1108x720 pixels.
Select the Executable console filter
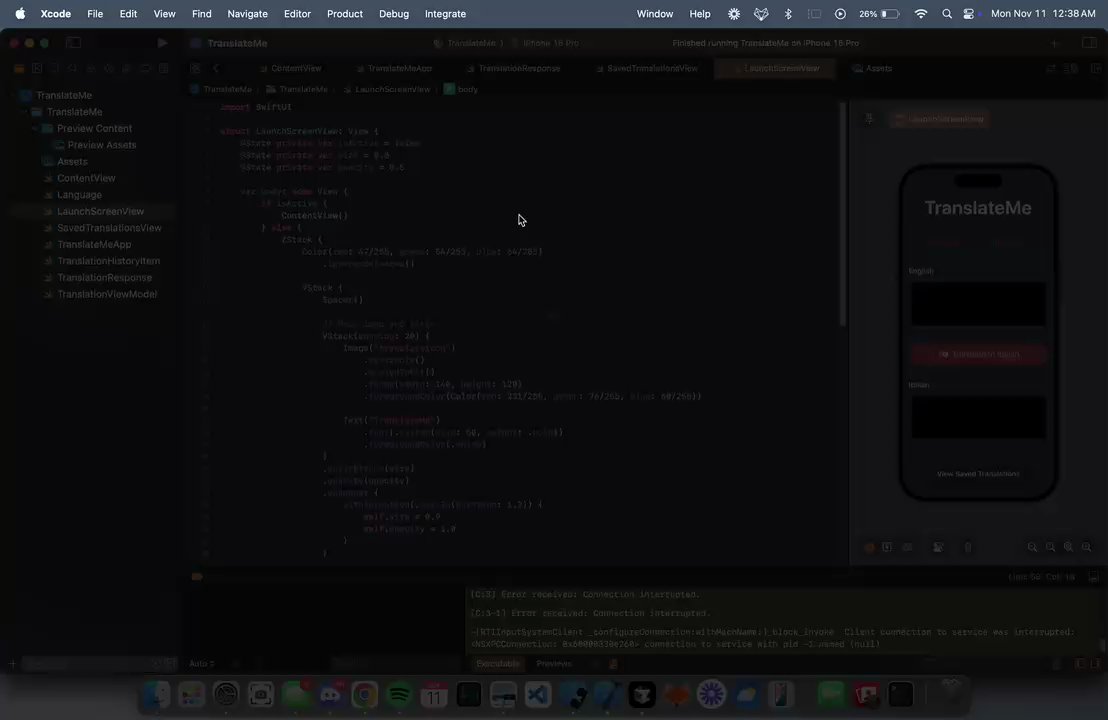pos(498,664)
